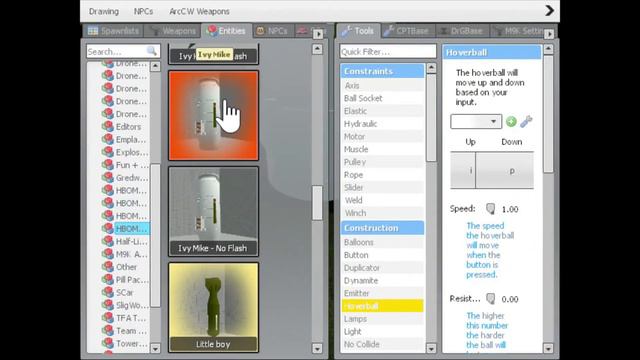Select the Slider constraint tool
This screenshot has height=360, width=640.
coord(382,187)
